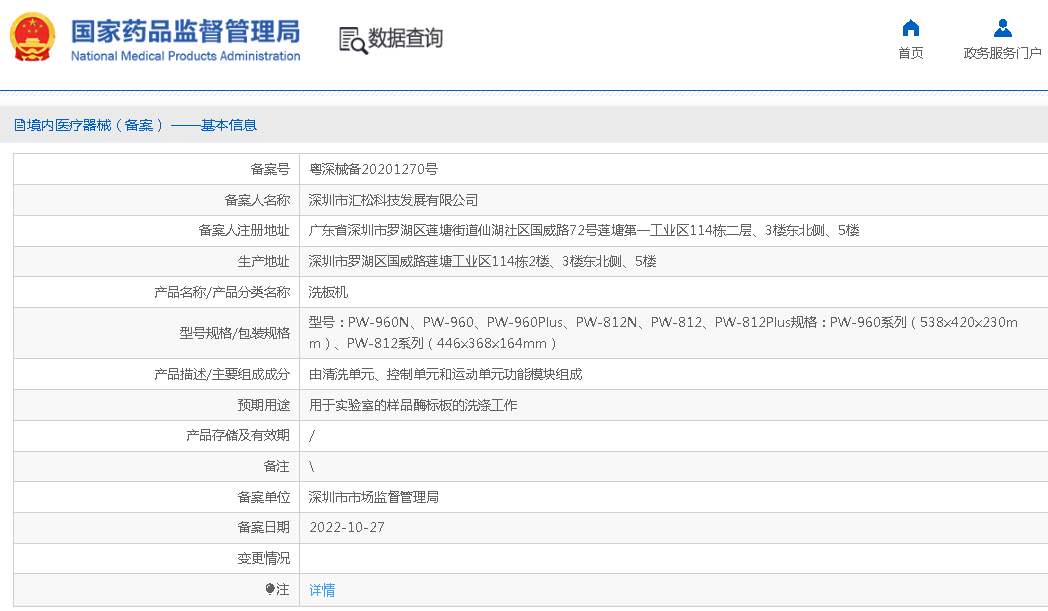Click the product name 洗板机
Image resolution: width=1048 pixels, height=611 pixels.
328,292
